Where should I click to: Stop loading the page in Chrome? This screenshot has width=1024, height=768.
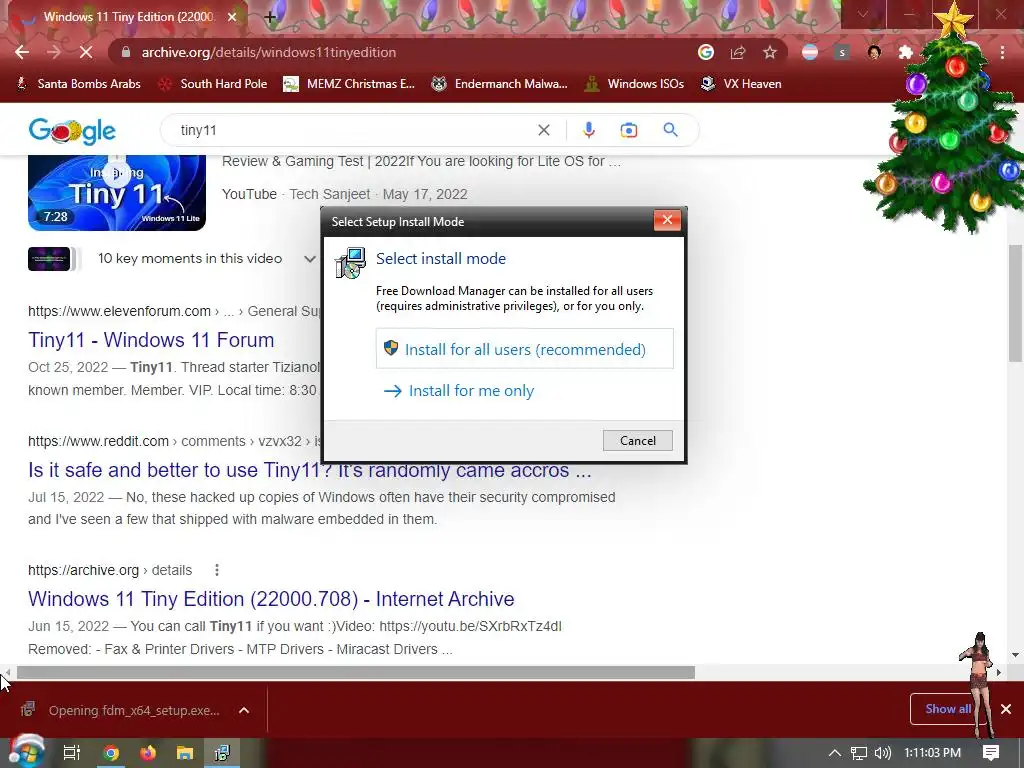[x=86, y=52]
